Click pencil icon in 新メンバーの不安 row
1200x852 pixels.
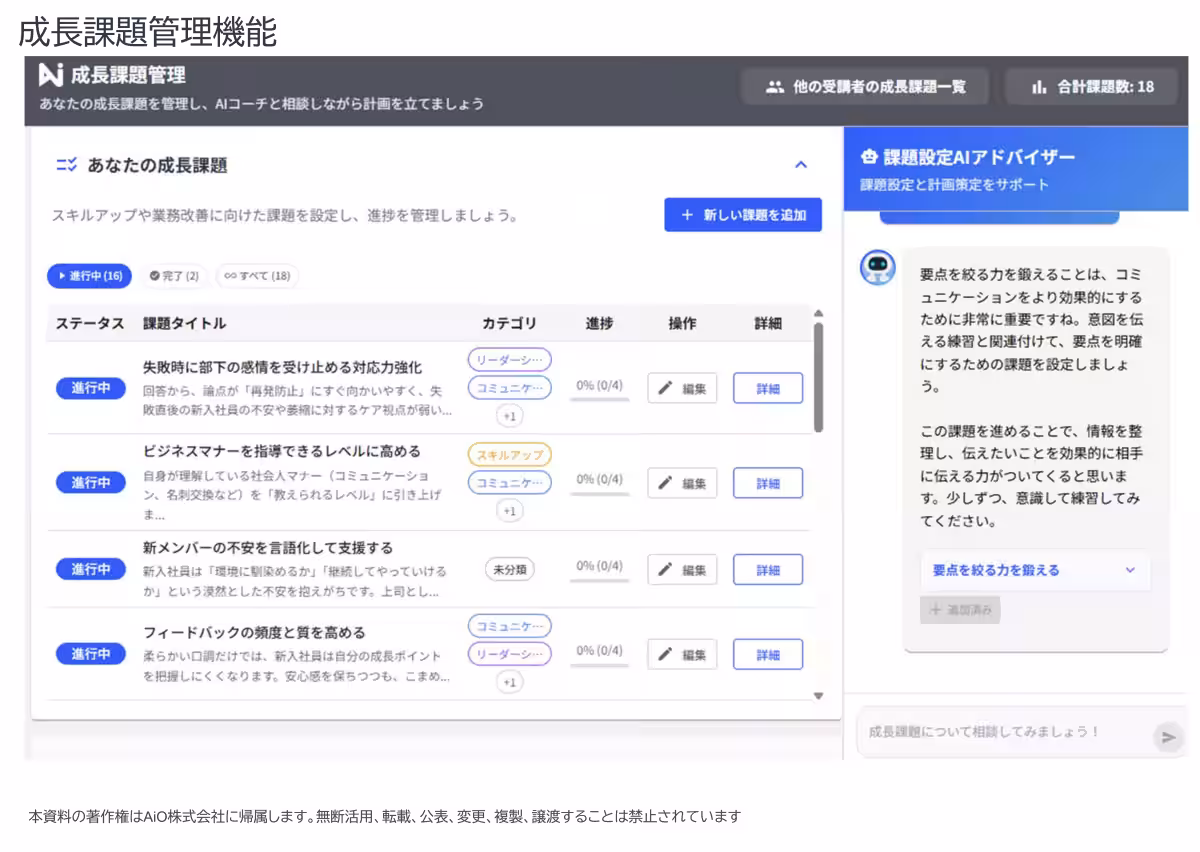coord(666,569)
